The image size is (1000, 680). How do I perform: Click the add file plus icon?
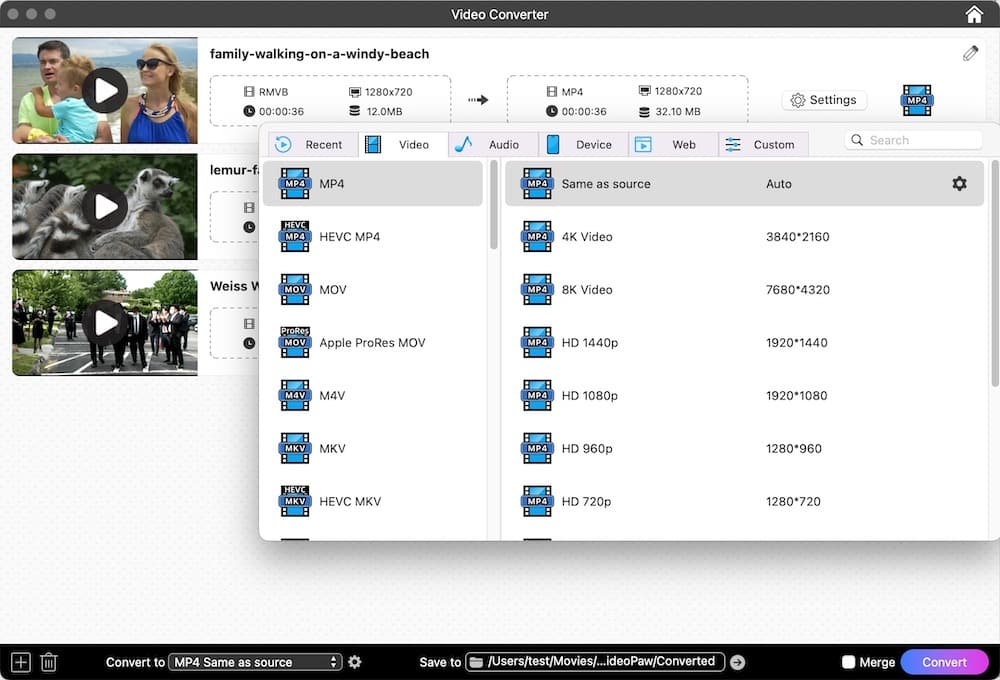pos(20,662)
